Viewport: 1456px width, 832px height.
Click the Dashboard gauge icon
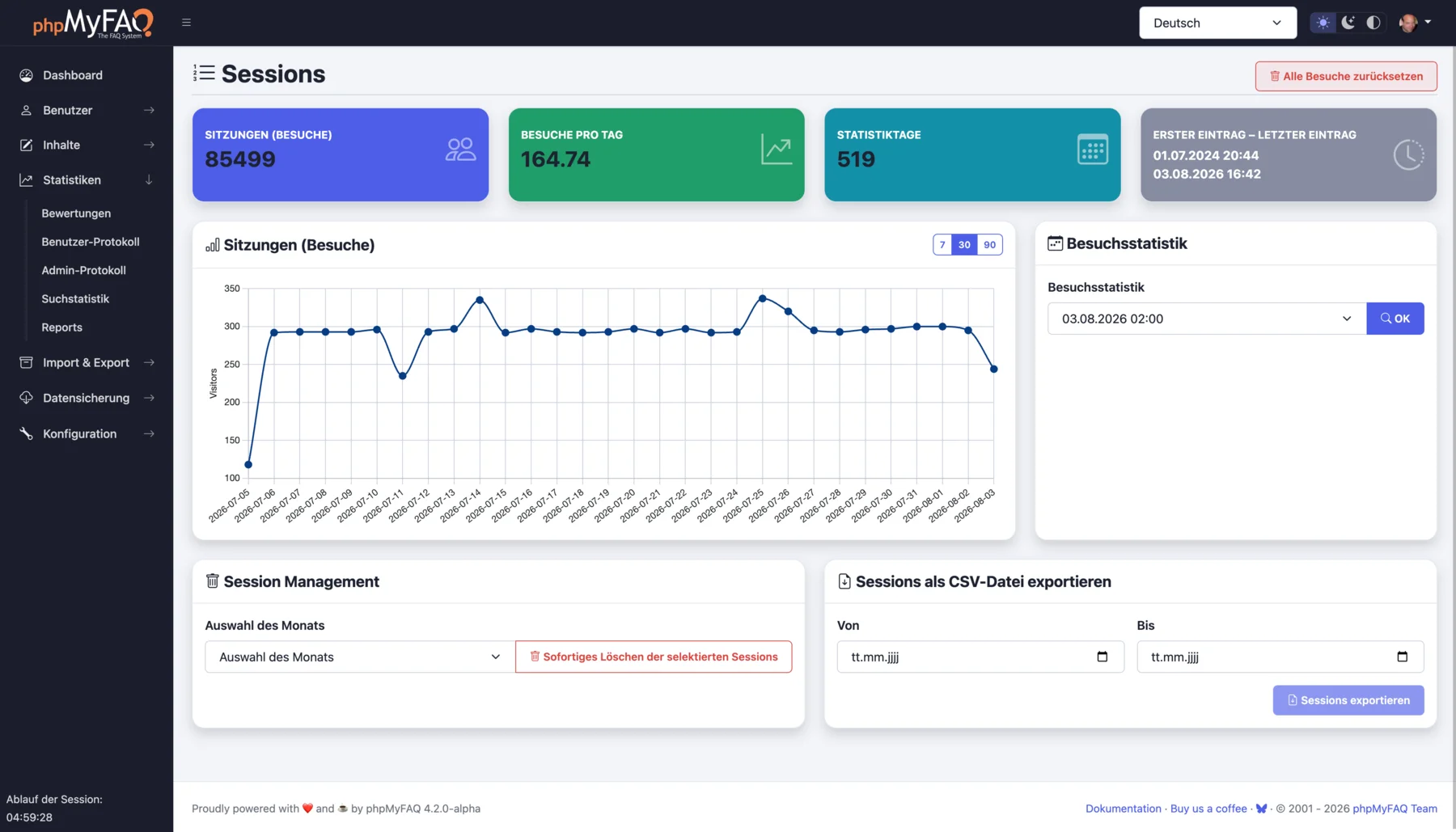pyautogui.click(x=26, y=75)
